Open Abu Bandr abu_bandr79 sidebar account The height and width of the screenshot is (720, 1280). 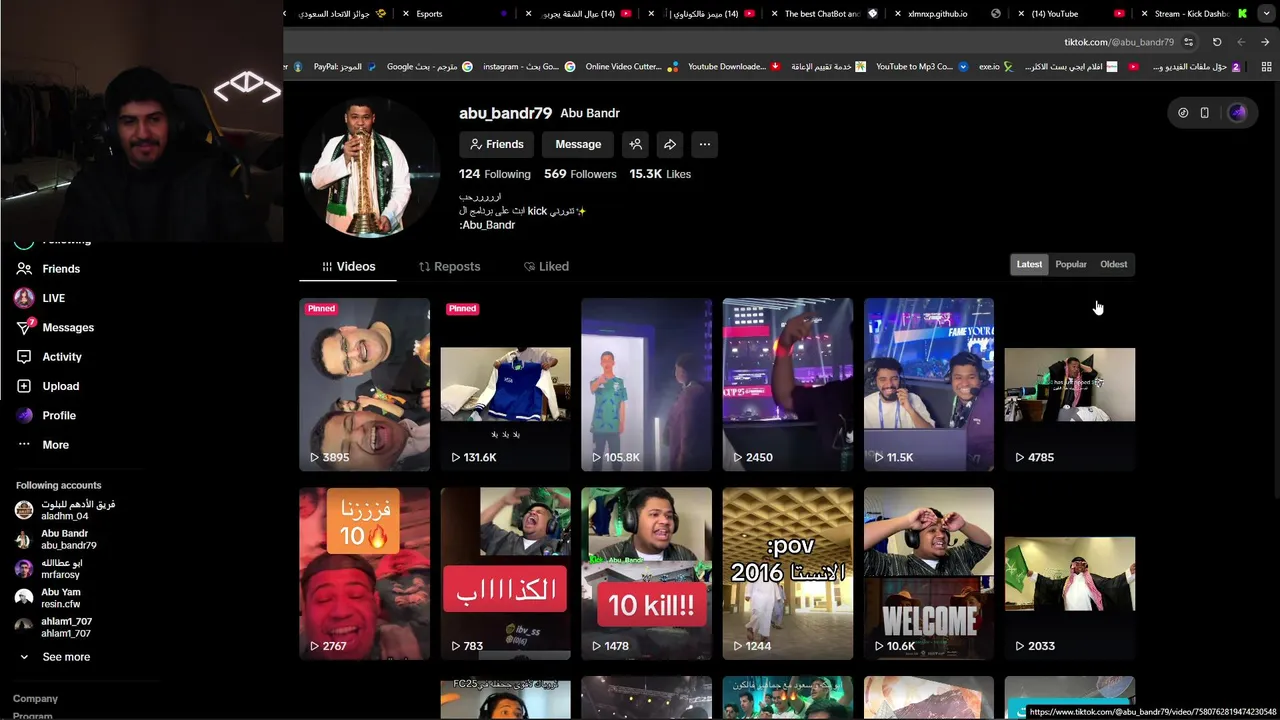pyautogui.click(x=56, y=540)
